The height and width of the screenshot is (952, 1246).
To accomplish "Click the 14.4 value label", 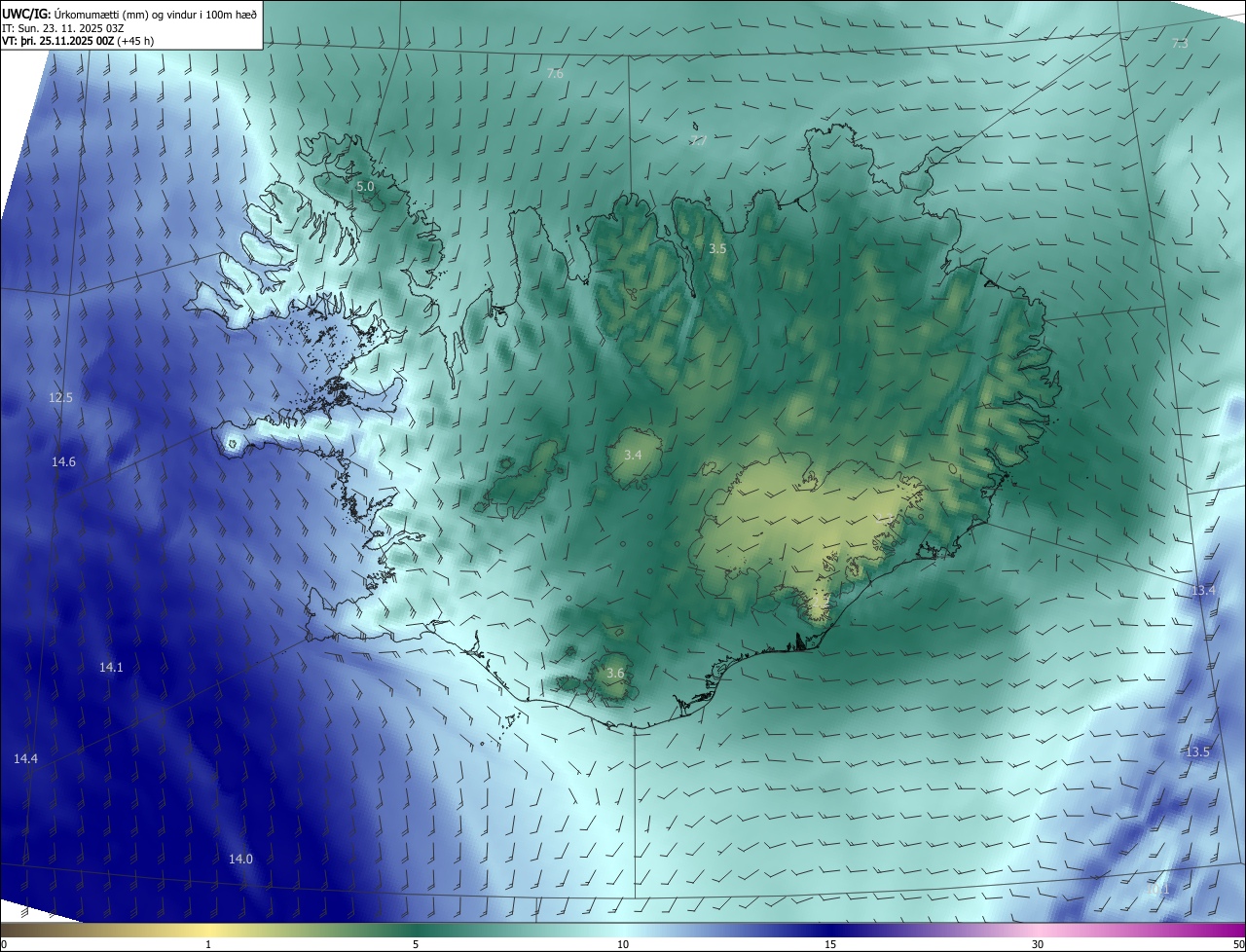I will click(25, 759).
